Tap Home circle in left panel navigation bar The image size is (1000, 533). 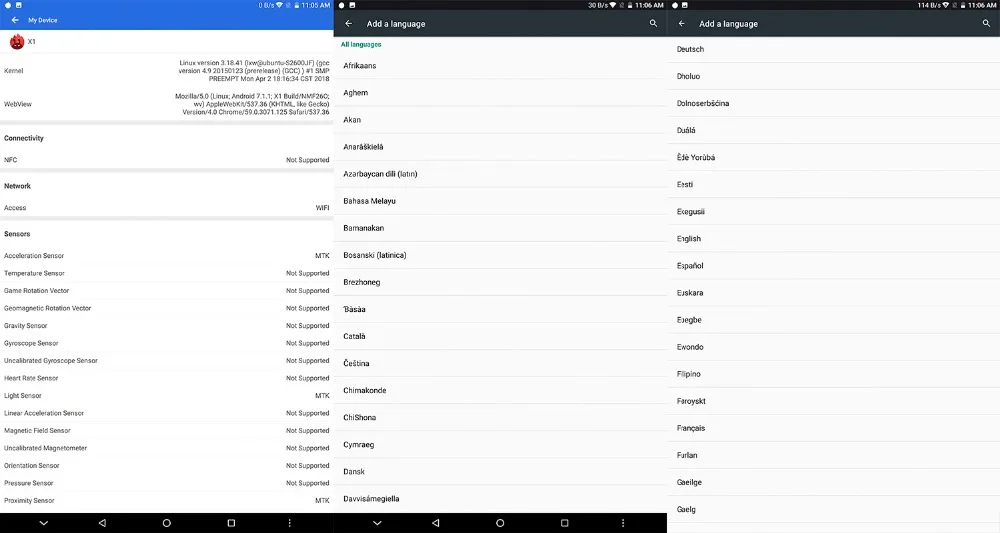coord(166,523)
